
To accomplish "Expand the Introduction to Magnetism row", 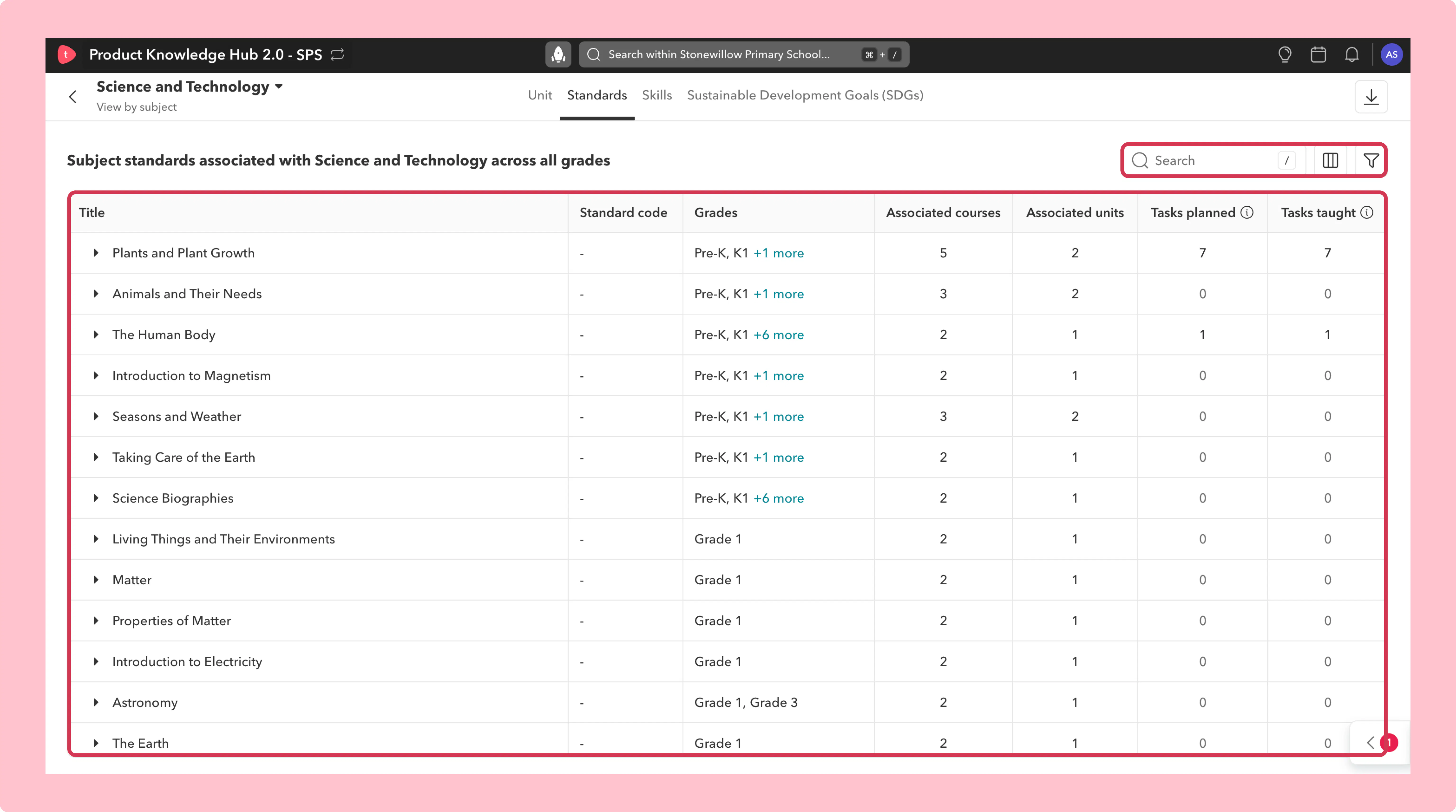I will pos(96,376).
